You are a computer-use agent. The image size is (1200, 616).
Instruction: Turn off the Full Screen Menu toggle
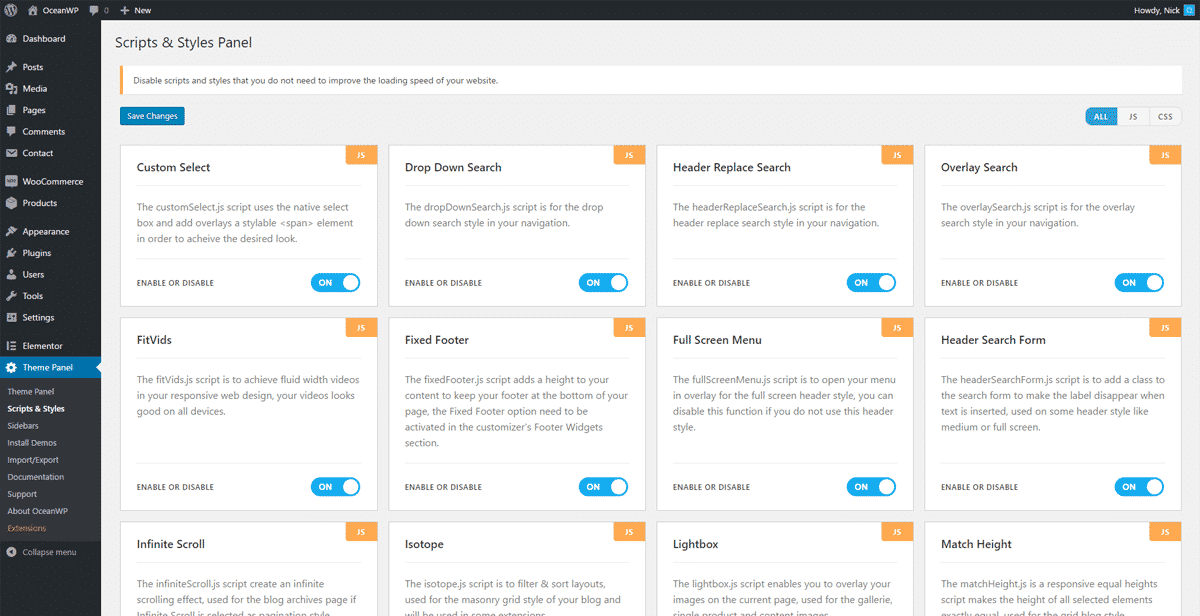[x=871, y=487]
